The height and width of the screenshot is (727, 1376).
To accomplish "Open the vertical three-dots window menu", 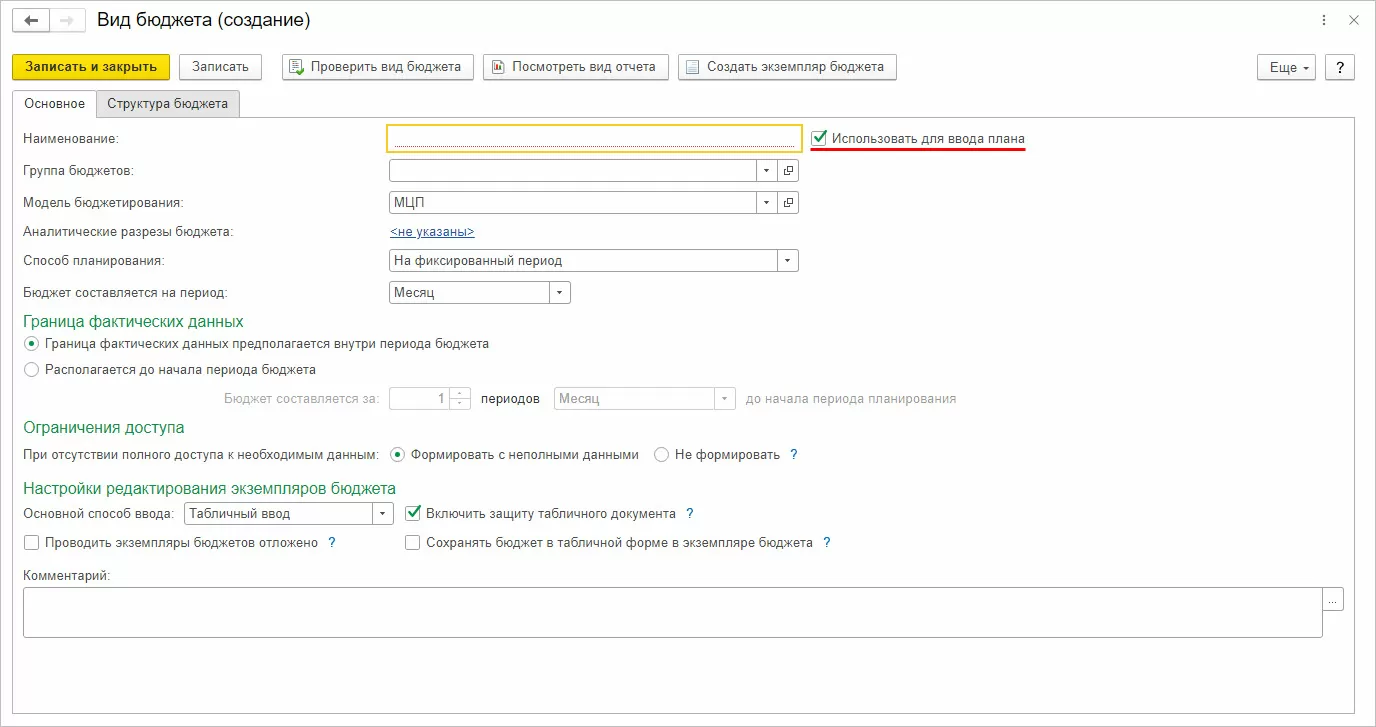I will tap(1325, 20).
